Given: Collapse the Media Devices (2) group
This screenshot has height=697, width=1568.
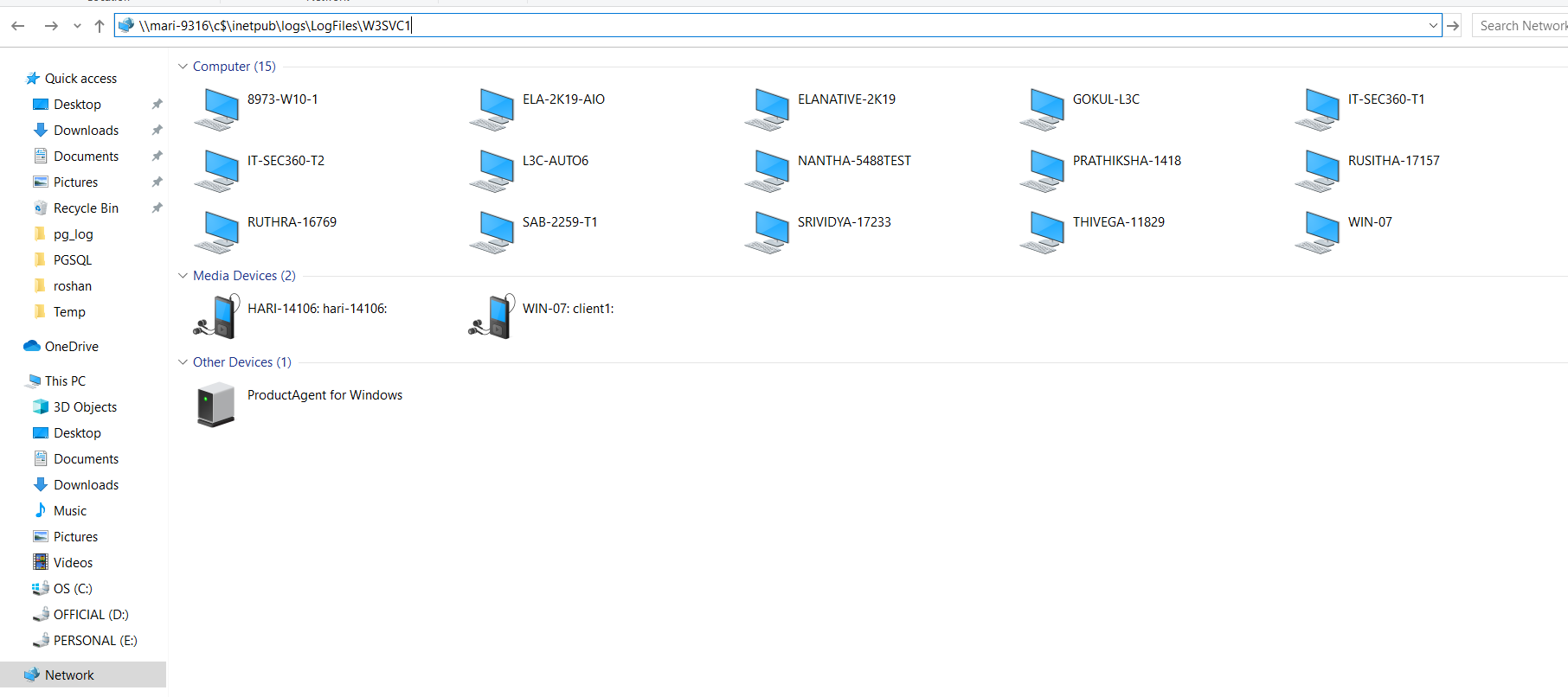Looking at the screenshot, I should (x=183, y=276).
